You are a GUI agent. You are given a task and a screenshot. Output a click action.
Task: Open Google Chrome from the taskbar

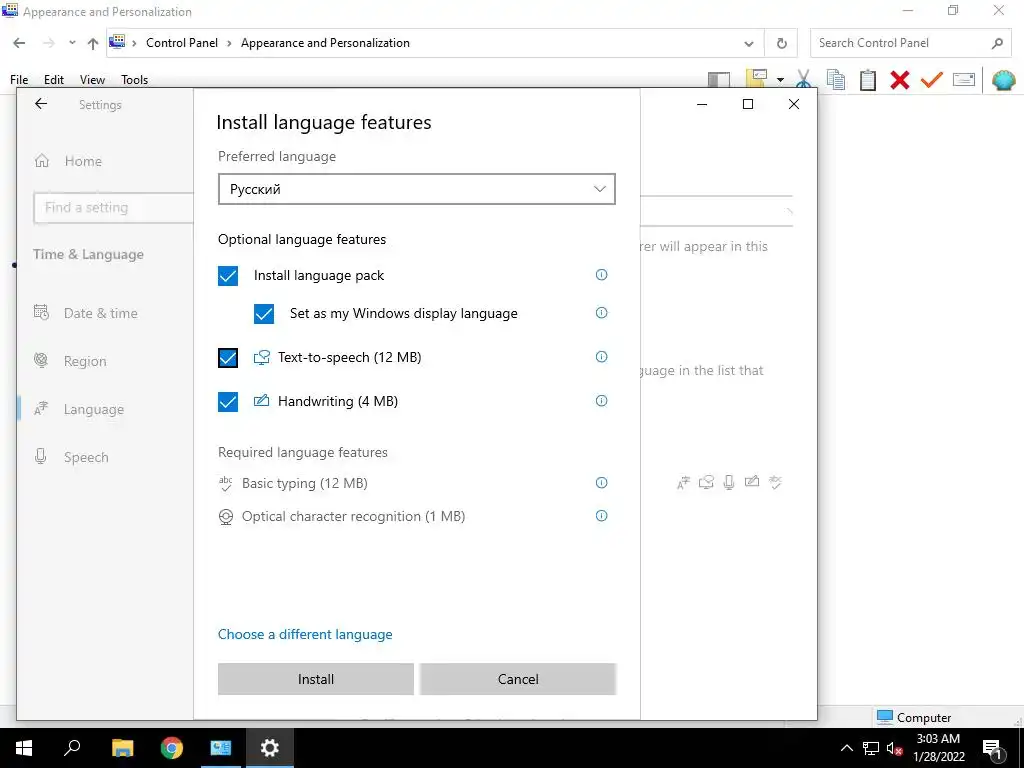172,748
